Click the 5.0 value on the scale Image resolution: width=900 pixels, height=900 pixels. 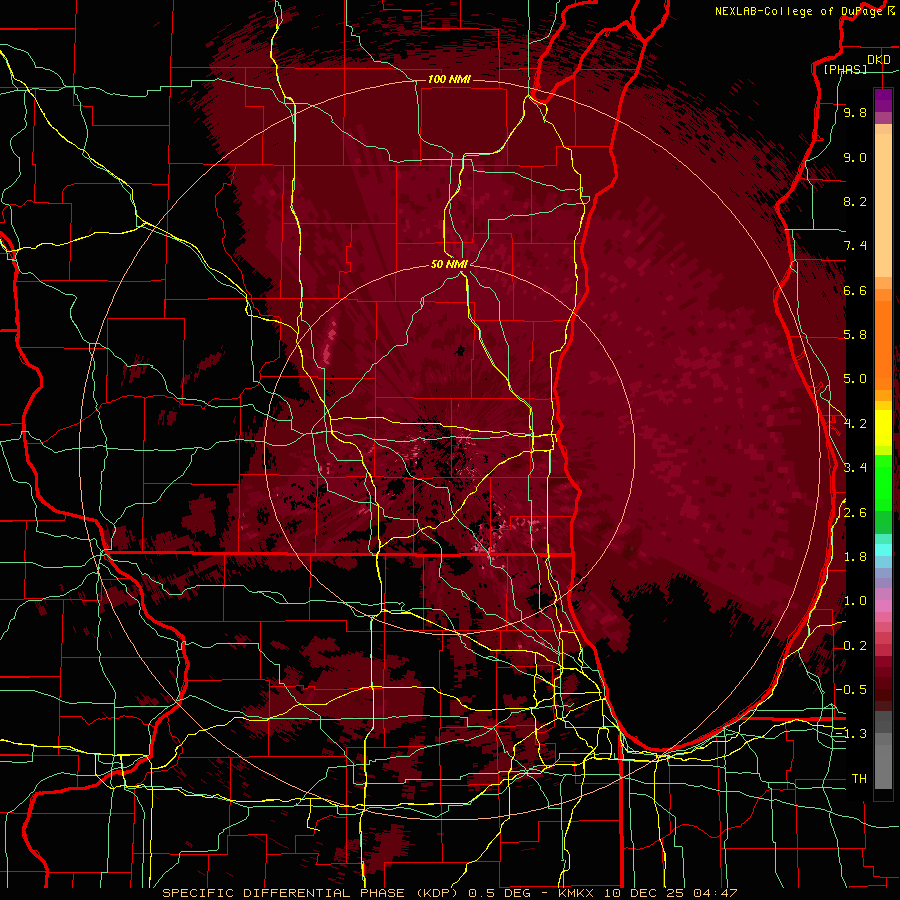855,379
